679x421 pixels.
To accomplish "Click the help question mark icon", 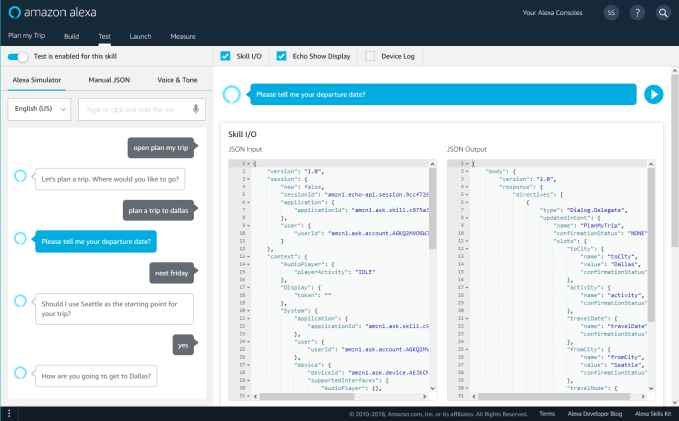I will tap(636, 13).
